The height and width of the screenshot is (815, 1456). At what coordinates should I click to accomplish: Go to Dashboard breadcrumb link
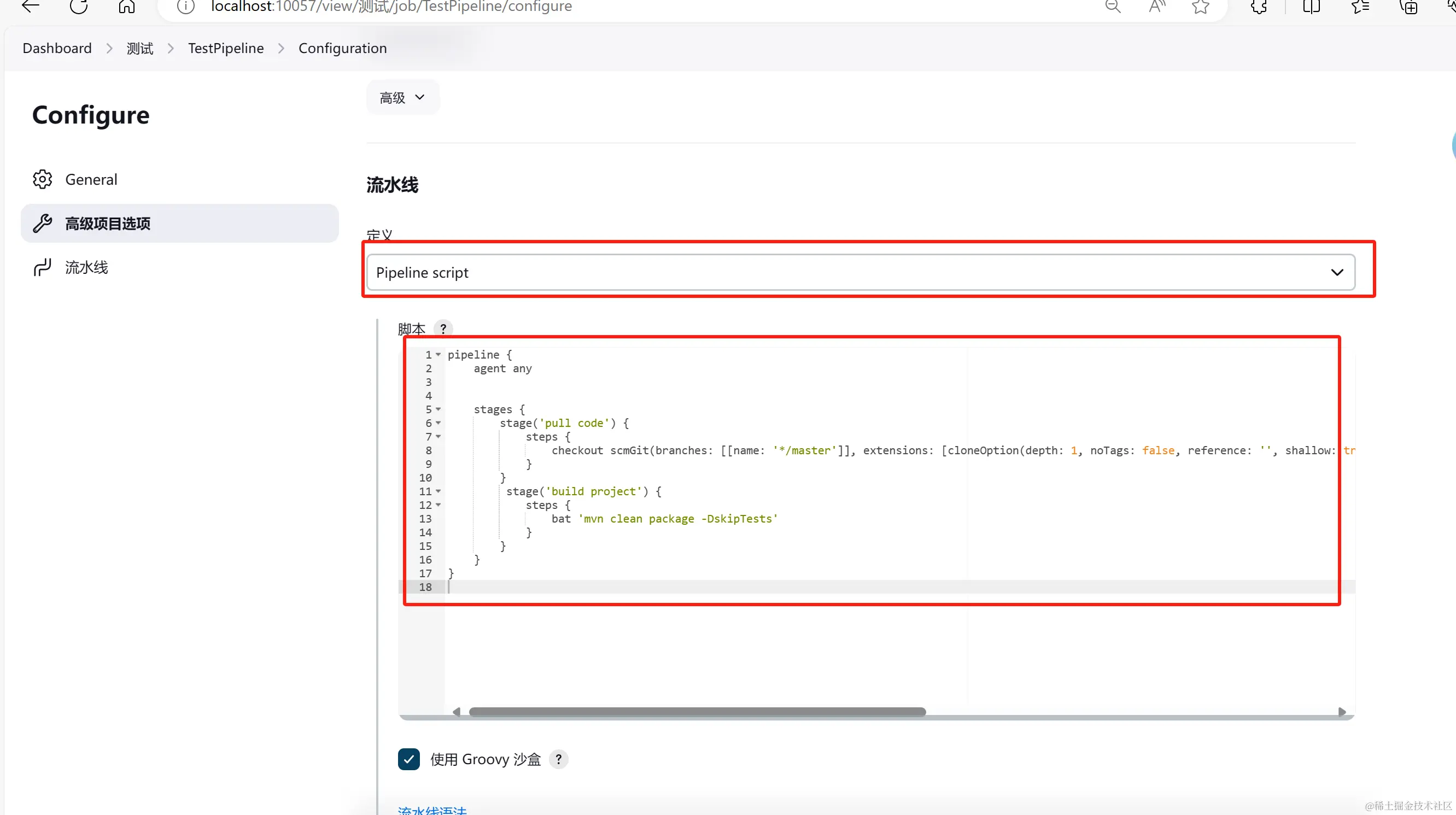57,48
